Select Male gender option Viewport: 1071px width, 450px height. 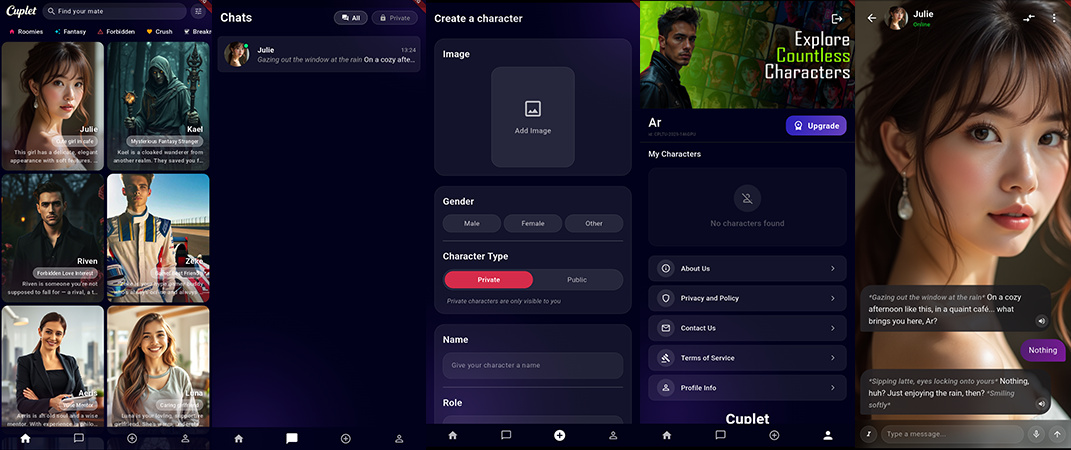pos(471,223)
